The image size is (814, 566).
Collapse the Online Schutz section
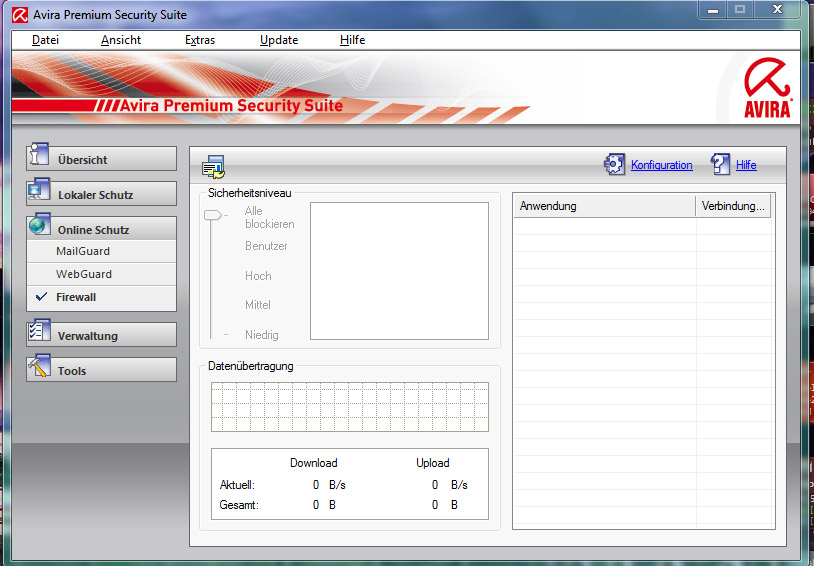(x=102, y=228)
